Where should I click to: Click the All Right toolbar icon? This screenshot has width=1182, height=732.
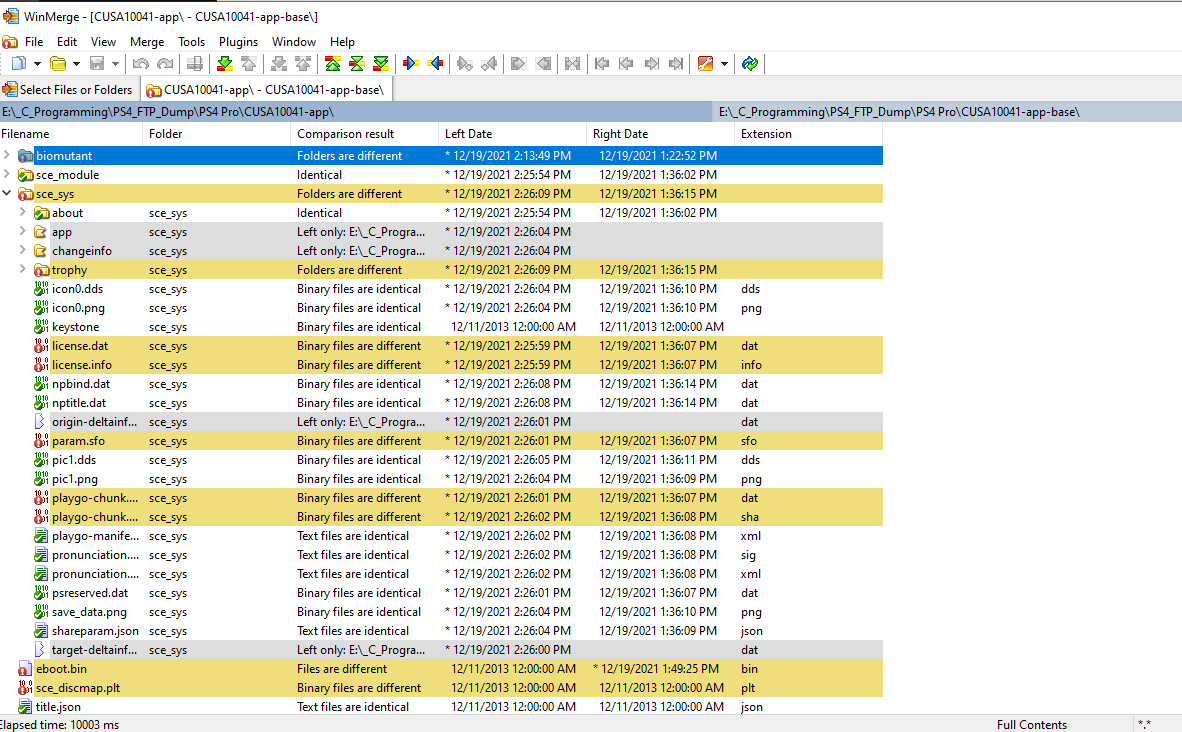point(518,64)
